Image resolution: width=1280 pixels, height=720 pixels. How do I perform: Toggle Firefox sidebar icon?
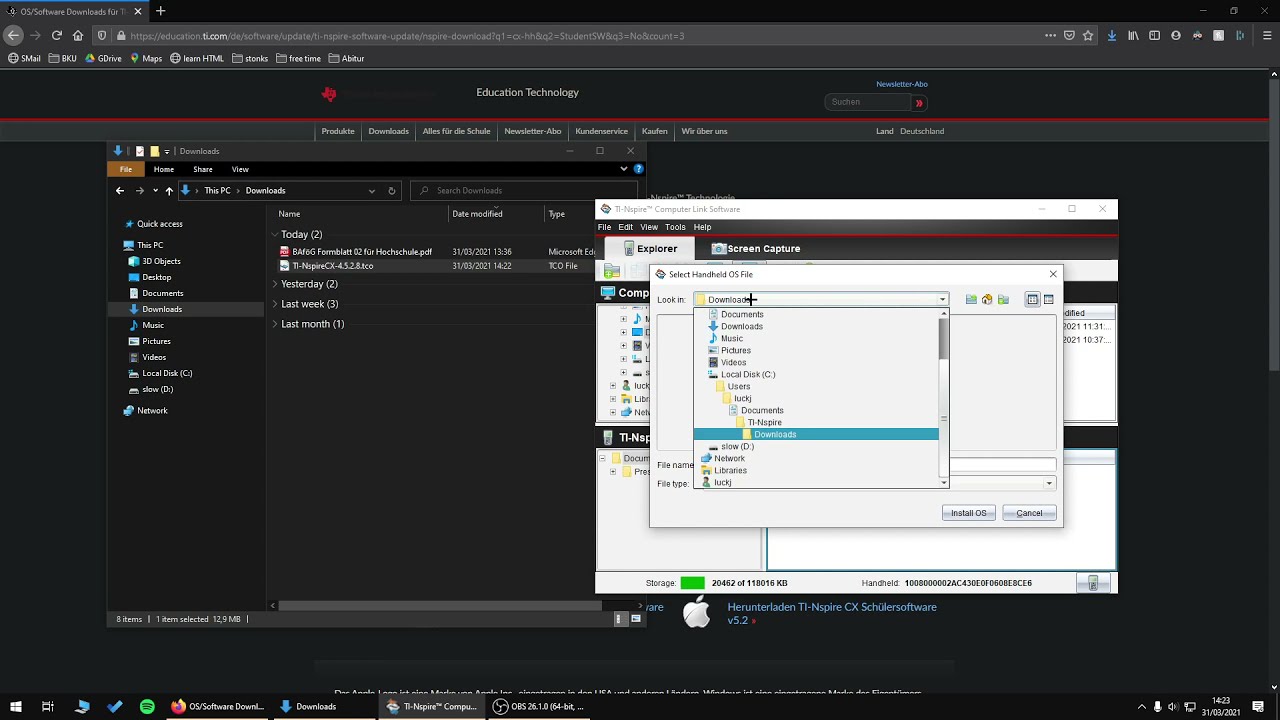click(x=1154, y=35)
